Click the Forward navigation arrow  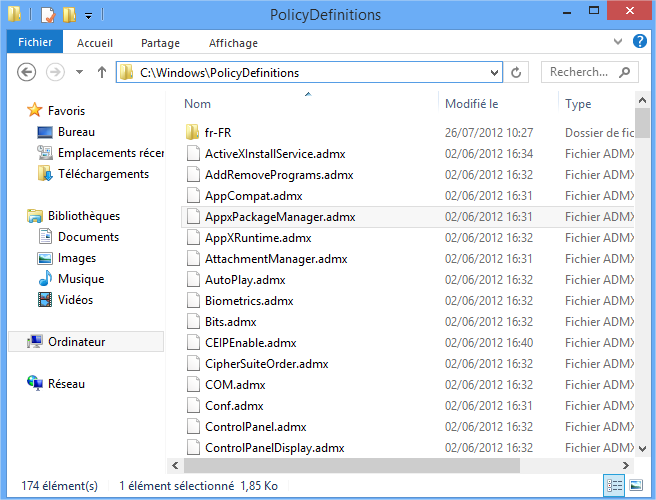55,72
